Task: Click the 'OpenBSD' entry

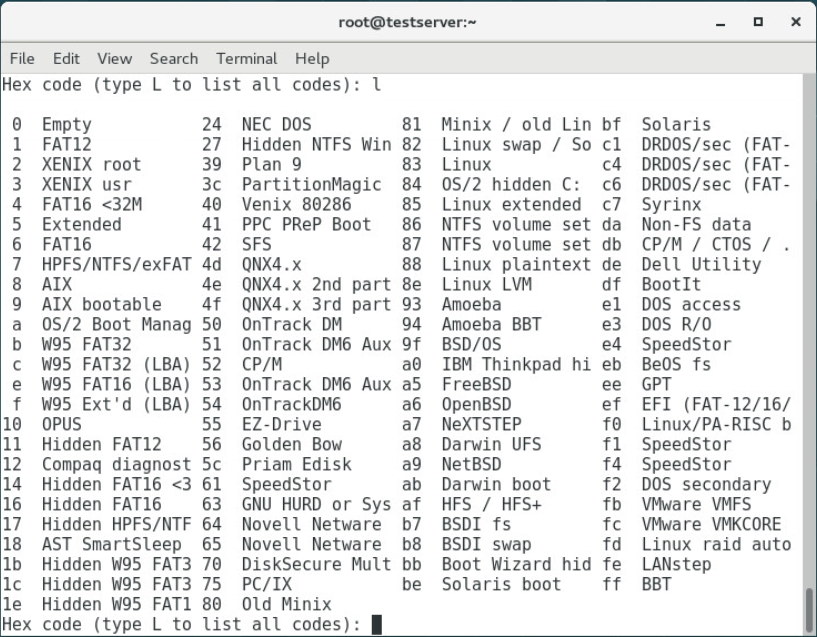Action: point(477,404)
